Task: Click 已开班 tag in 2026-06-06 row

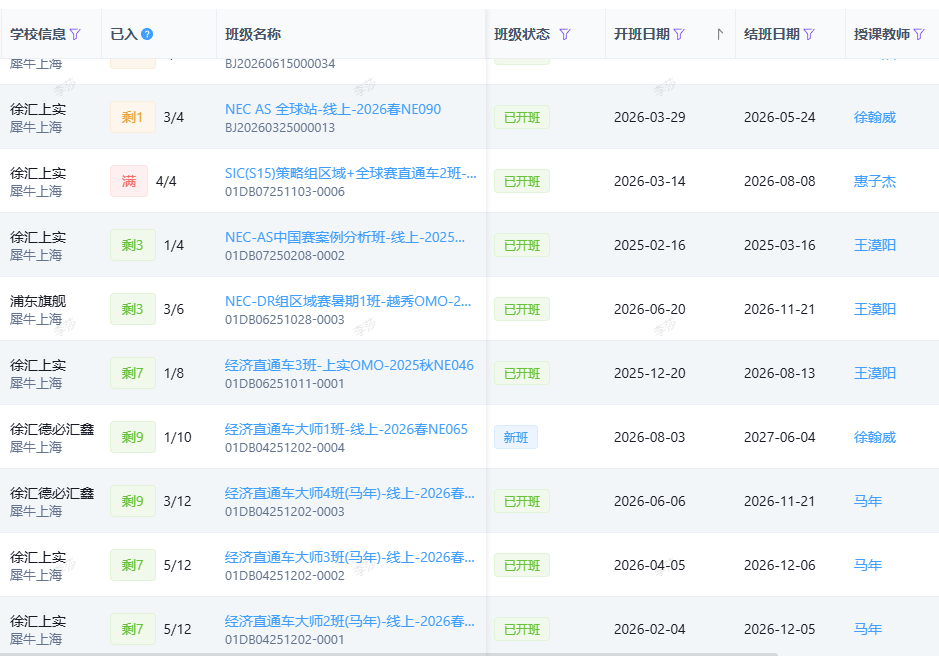Action: pos(522,502)
